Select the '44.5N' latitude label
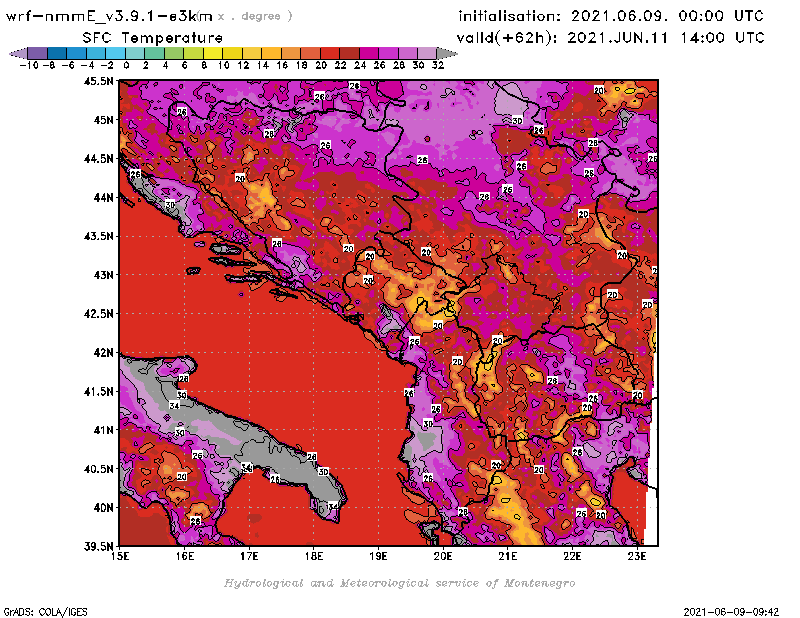Screen dimensions: 800x618 coord(98,159)
